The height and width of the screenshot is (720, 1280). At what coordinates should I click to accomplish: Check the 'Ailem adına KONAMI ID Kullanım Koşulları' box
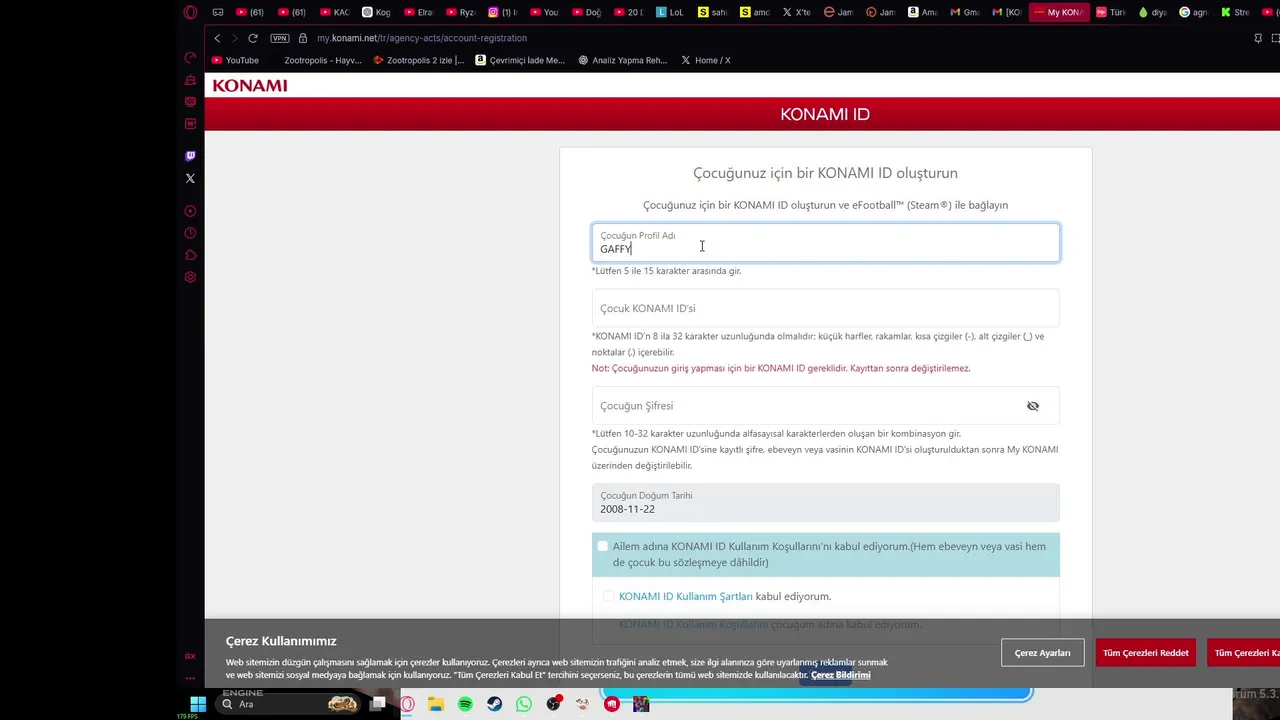click(x=602, y=546)
